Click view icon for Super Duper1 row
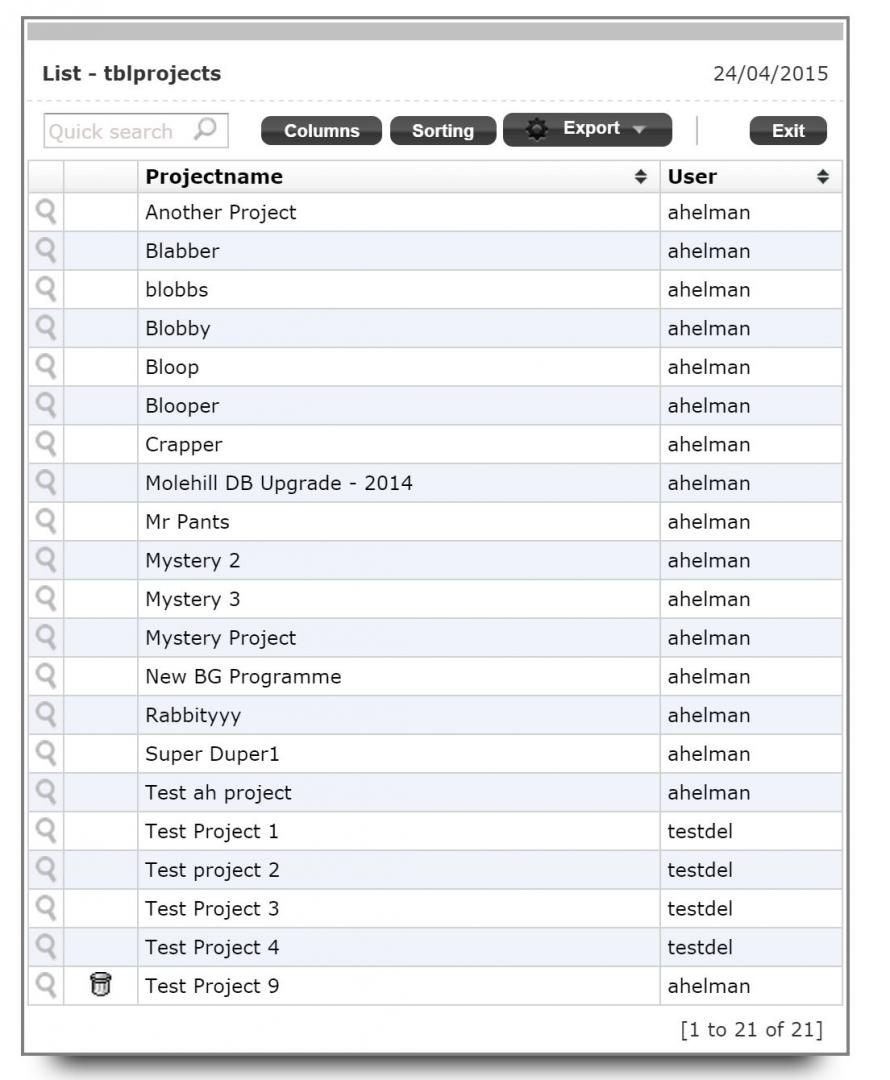 tap(46, 754)
